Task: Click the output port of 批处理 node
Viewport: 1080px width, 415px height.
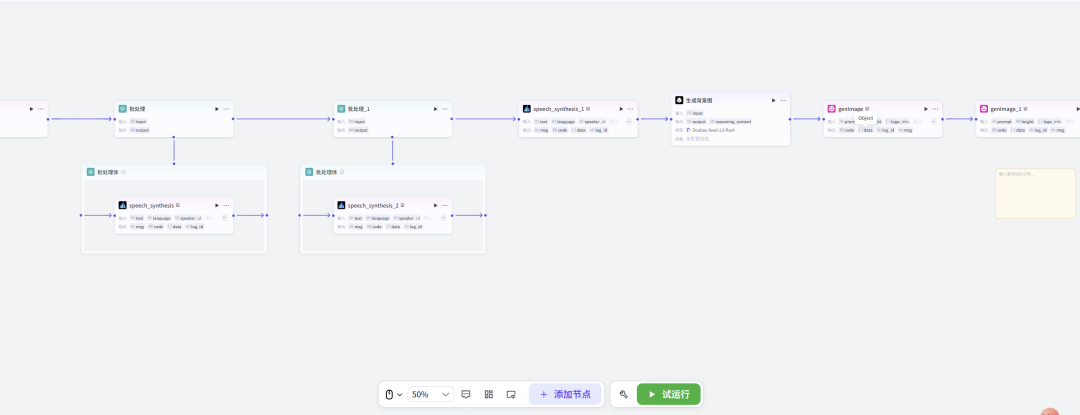Action: 233,119
